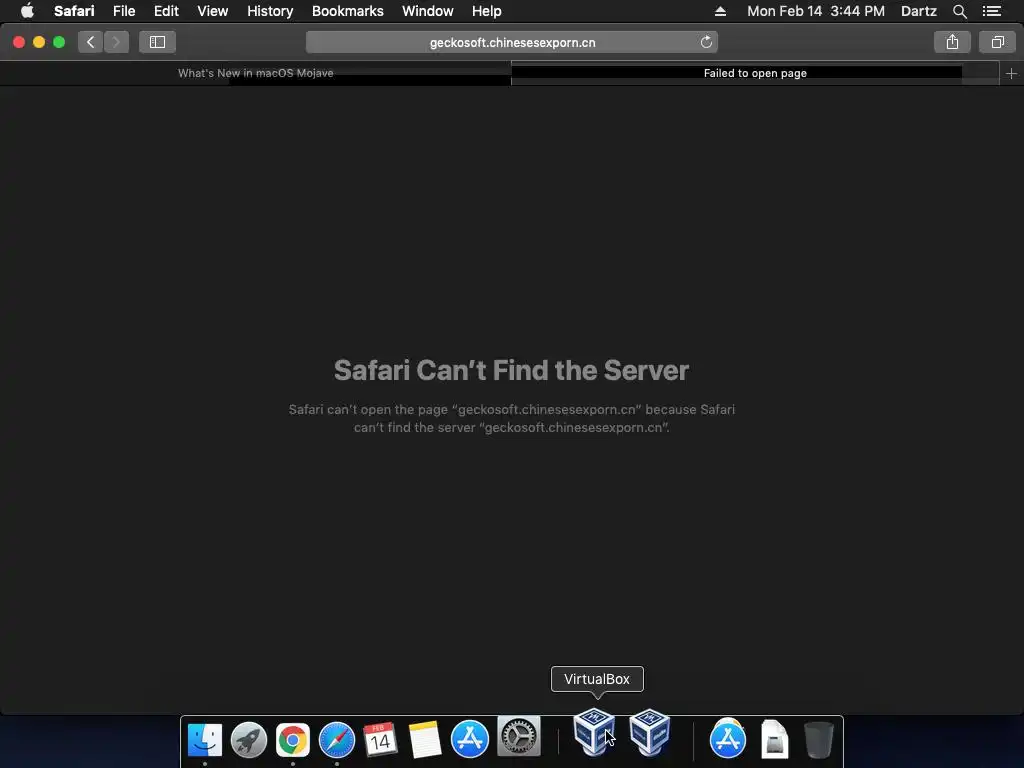
Task: Click the eject icon in menu bar
Action: pos(720,11)
